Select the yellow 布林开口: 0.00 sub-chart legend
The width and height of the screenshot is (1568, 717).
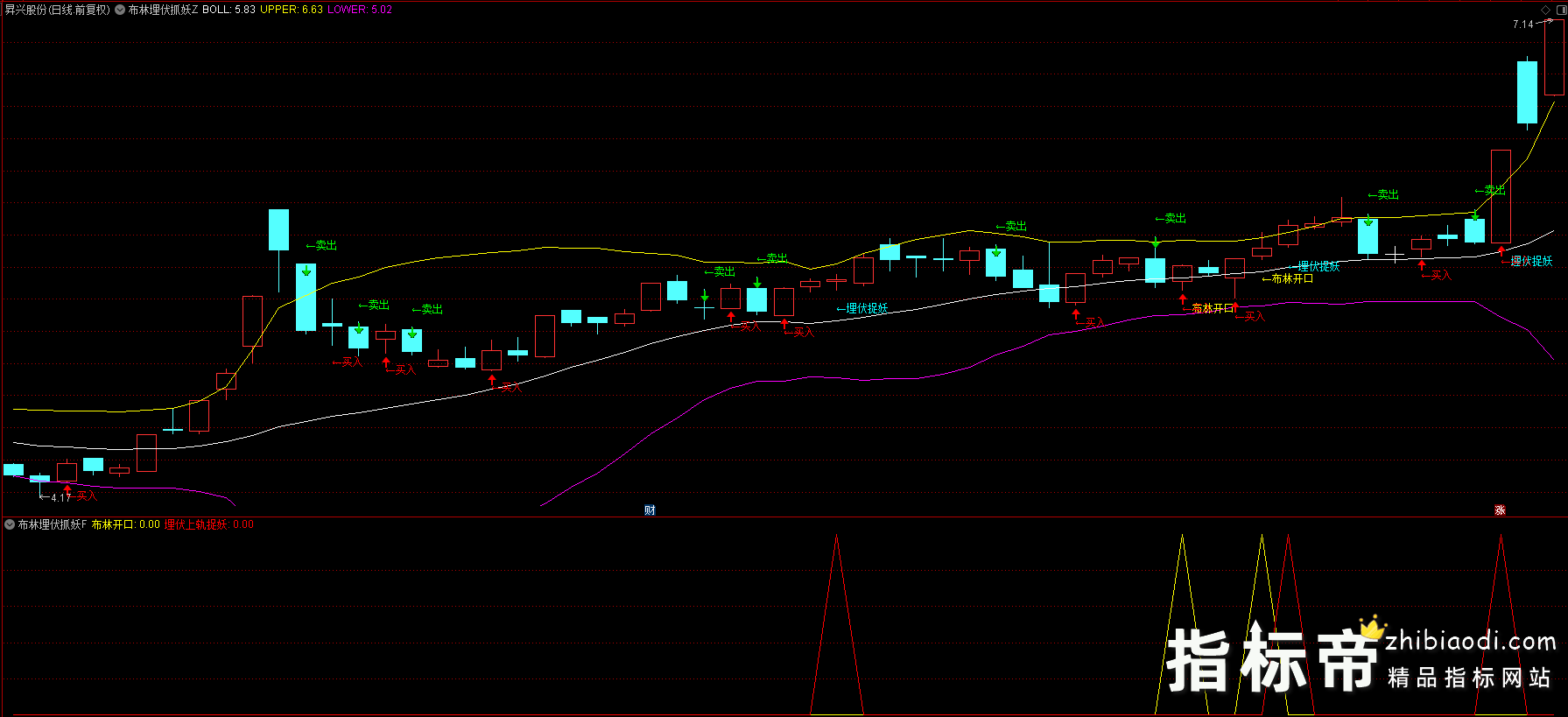(x=125, y=524)
